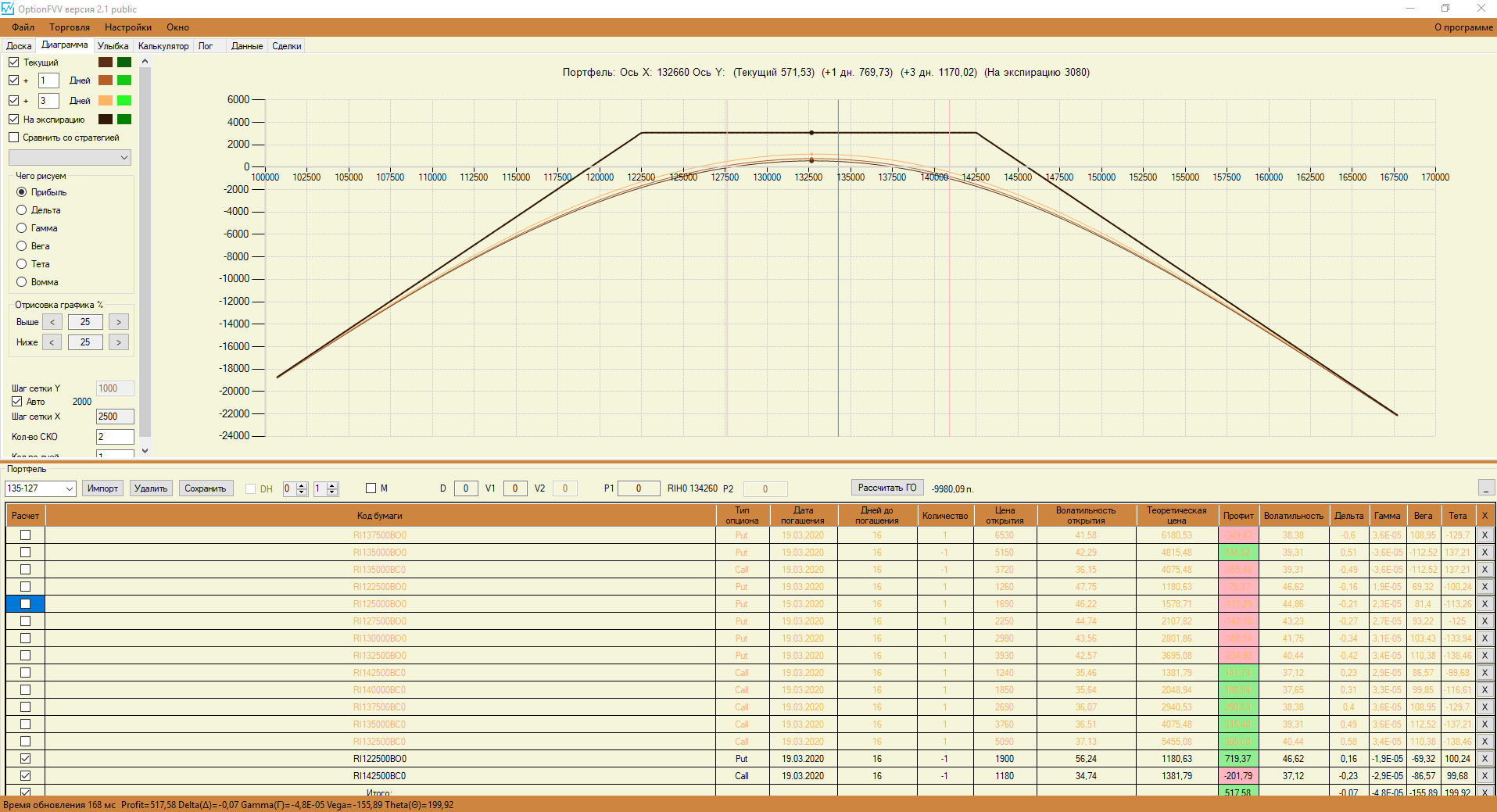Select the Дельта radio button
This screenshot has height=812, width=1497.
(22, 210)
